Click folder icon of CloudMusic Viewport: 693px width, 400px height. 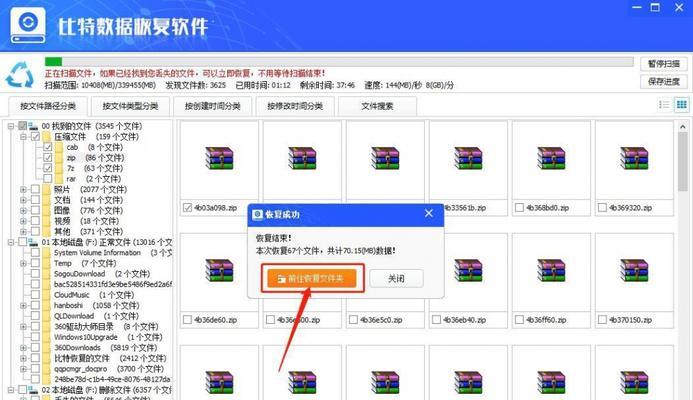coord(47,294)
